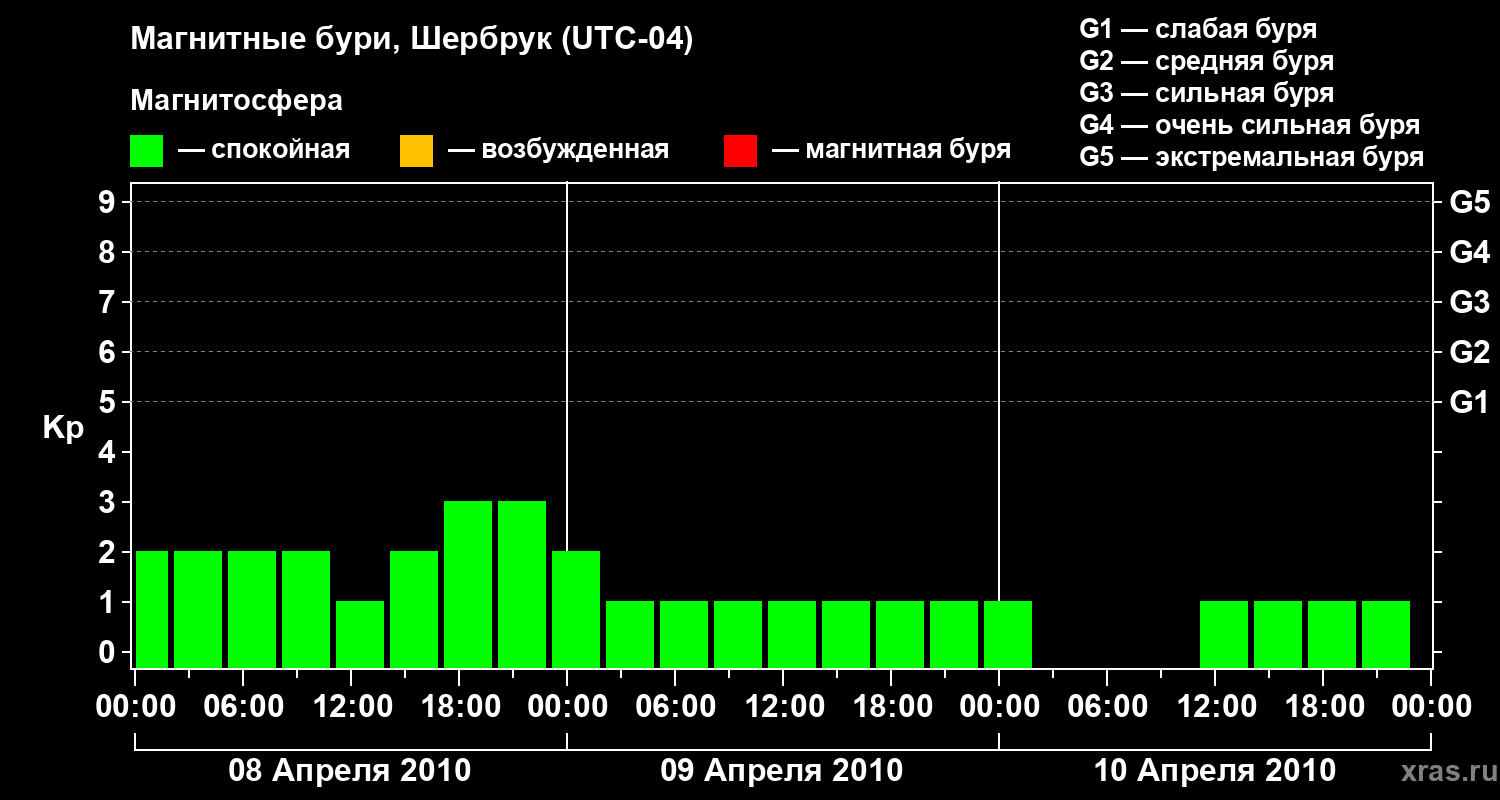Screen dimensions: 1500x800
Task: Click the red 'магнитная буря' legend swatch
Action: [740, 151]
